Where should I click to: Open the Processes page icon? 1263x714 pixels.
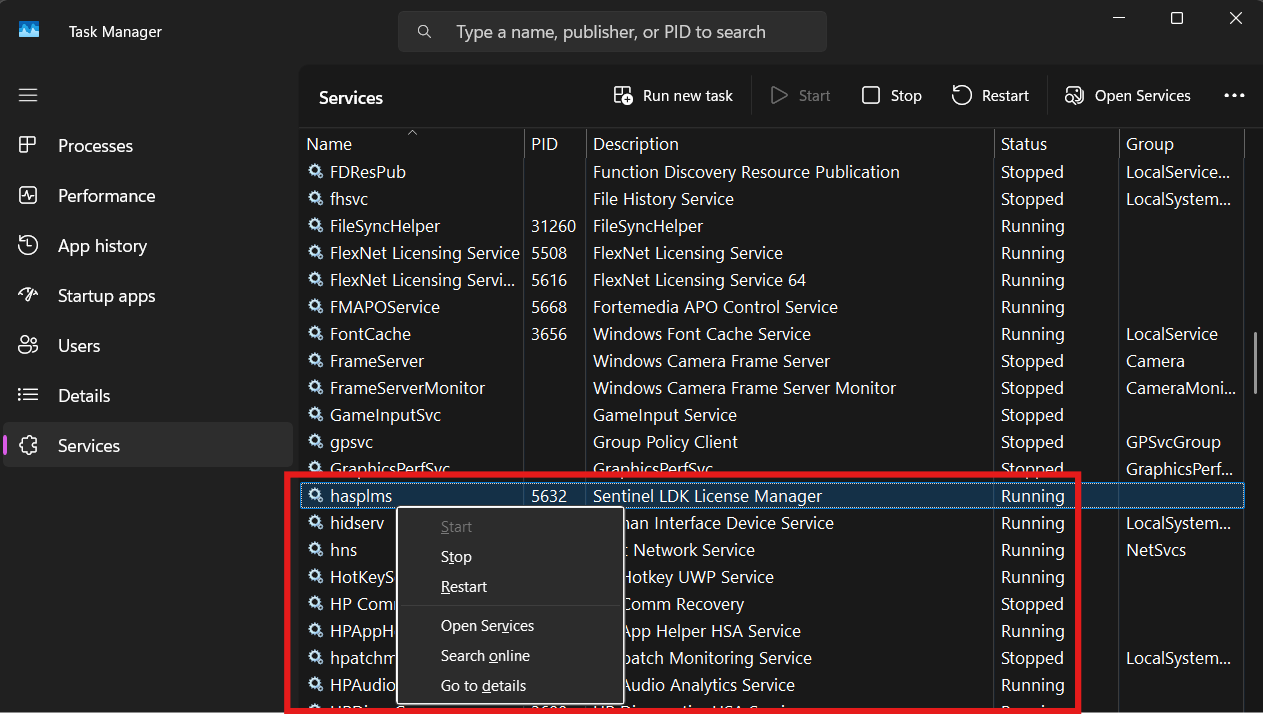[28, 146]
